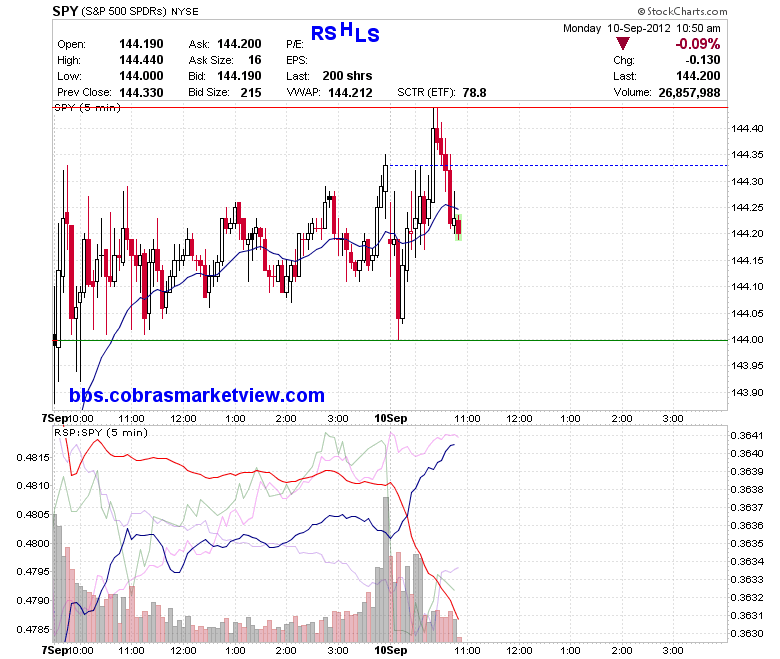780x659 pixels.
Task: Click the Last 200 shrs value
Action: 347,76
